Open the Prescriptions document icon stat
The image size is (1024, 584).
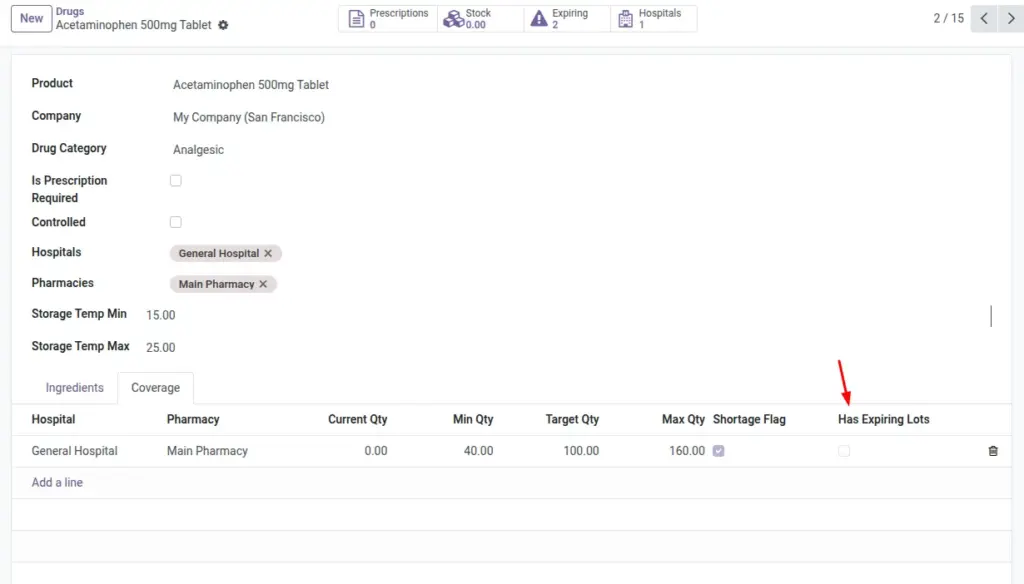(x=388, y=18)
